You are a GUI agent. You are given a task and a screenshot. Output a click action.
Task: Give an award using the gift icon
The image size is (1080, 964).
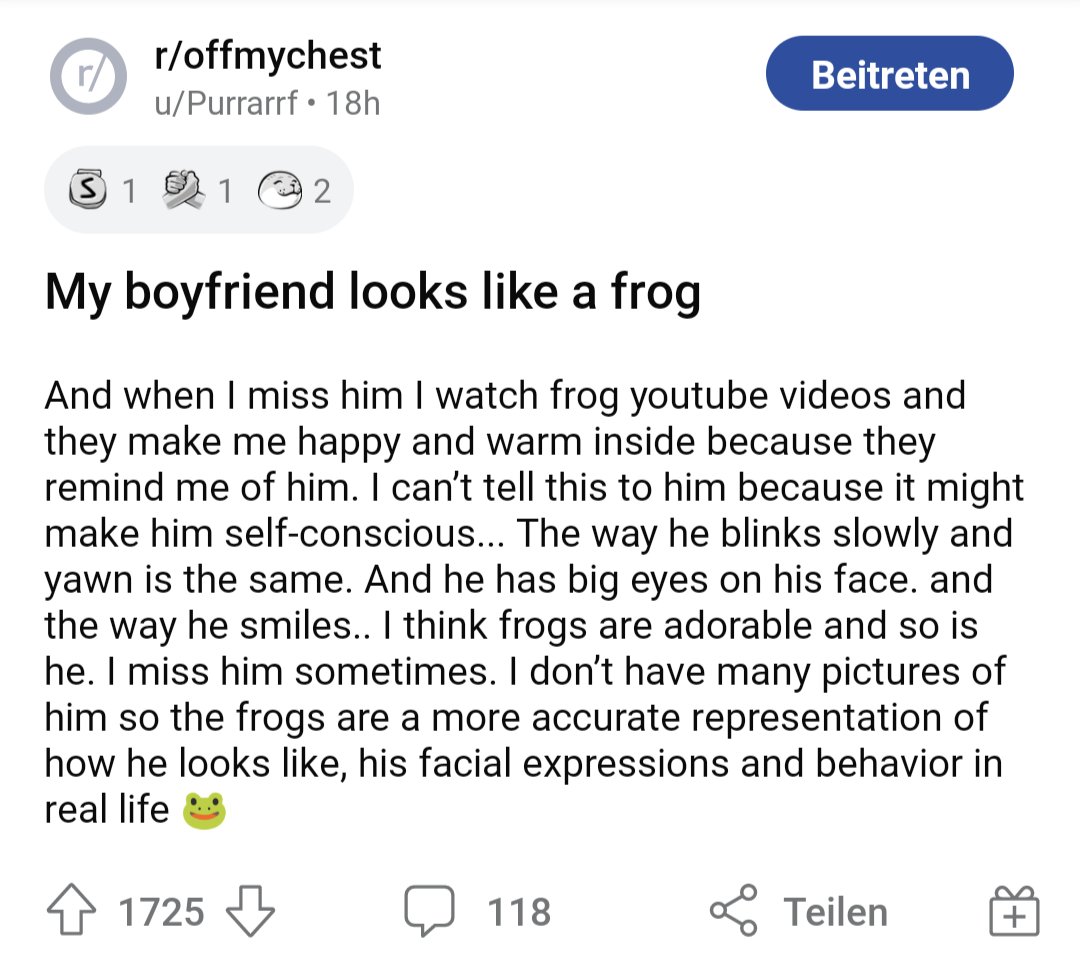coord(1014,911)
